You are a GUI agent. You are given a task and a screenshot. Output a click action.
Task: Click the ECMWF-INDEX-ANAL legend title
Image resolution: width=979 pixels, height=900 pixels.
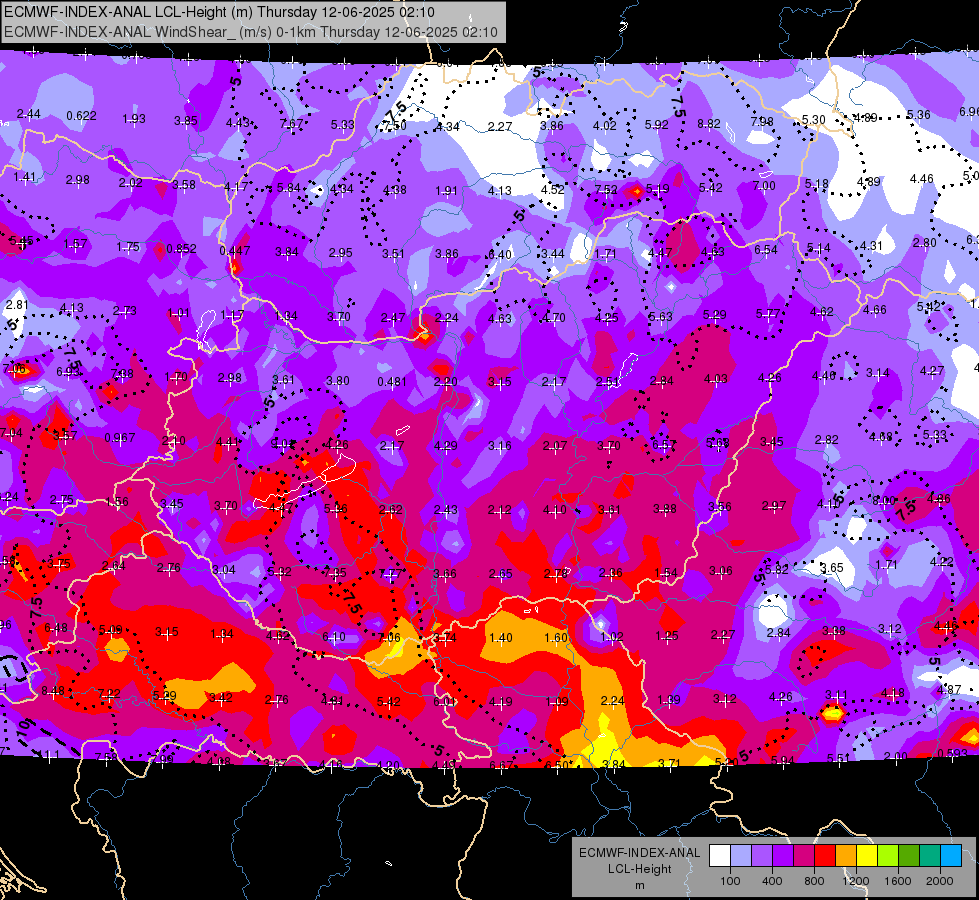coord(639,853)
